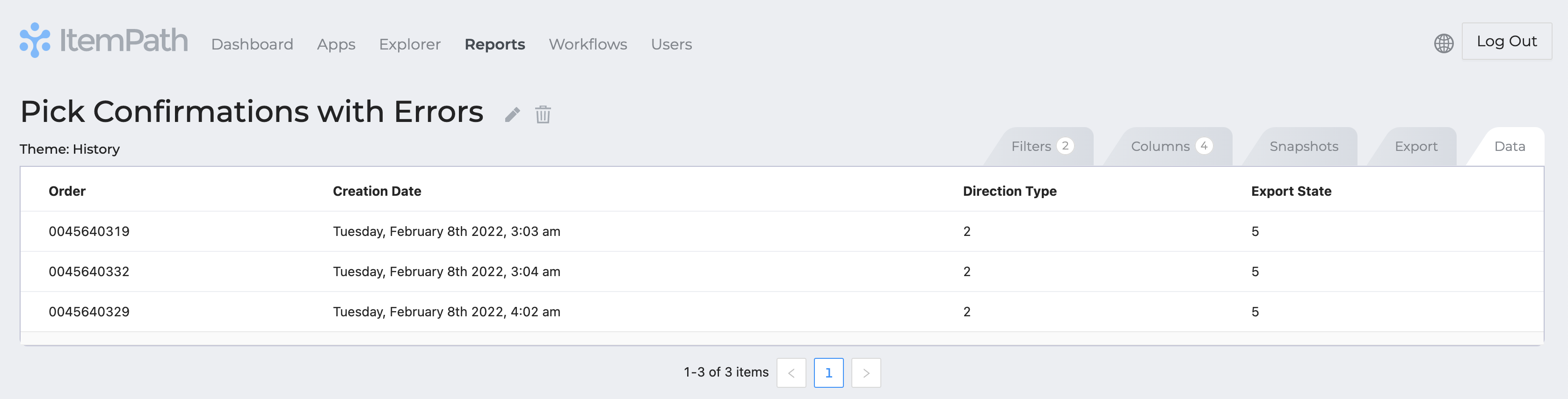The width and height of the screenshot is (1568, 399).
Task: Sort by Creation Date column header
Action: [377, 191]
